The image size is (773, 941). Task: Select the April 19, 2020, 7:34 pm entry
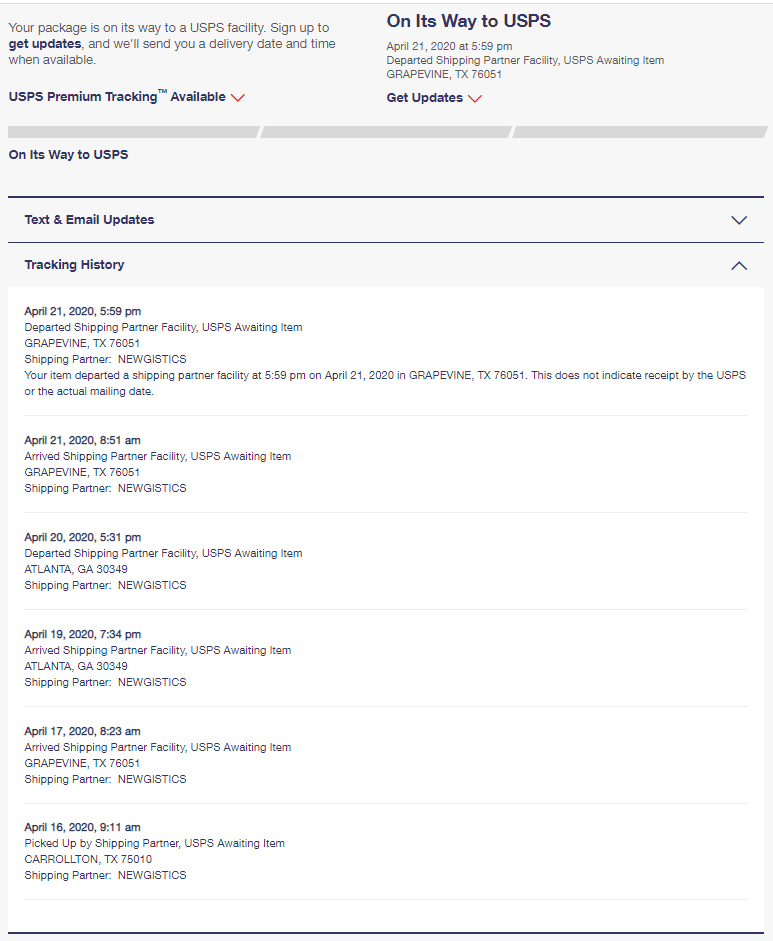pos(82,634)
